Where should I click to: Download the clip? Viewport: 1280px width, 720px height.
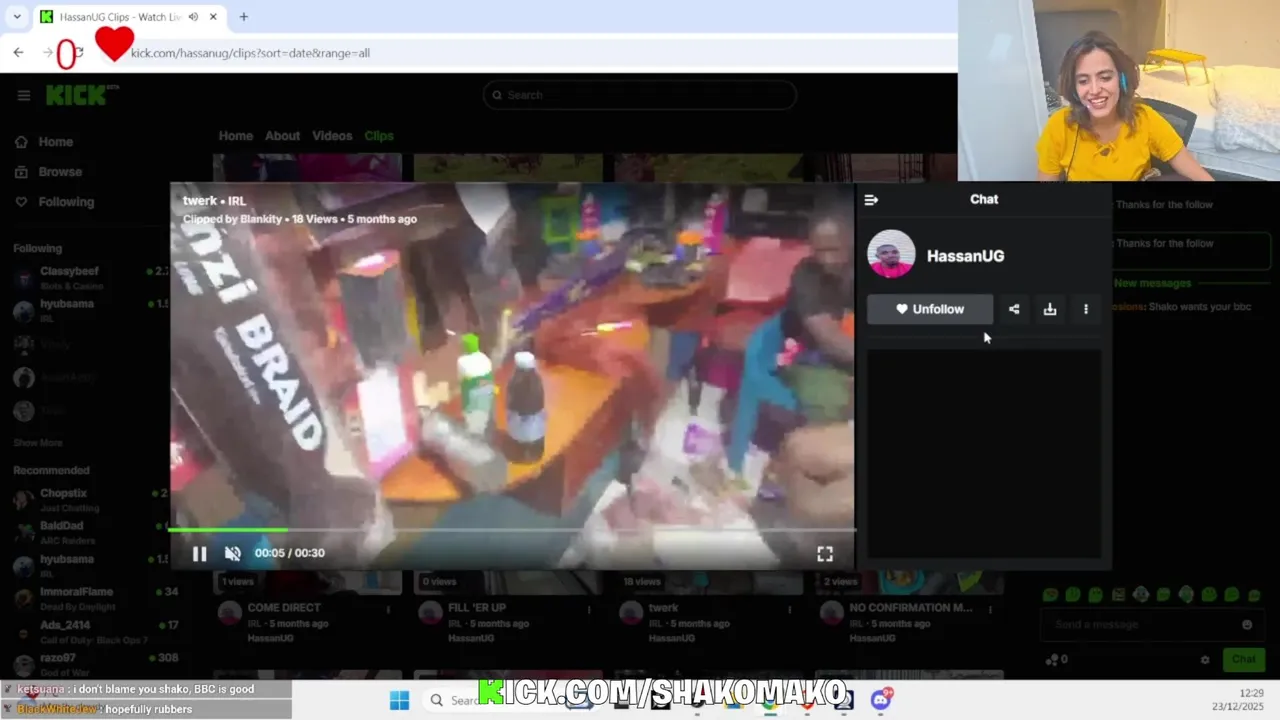pos(1050,309)
